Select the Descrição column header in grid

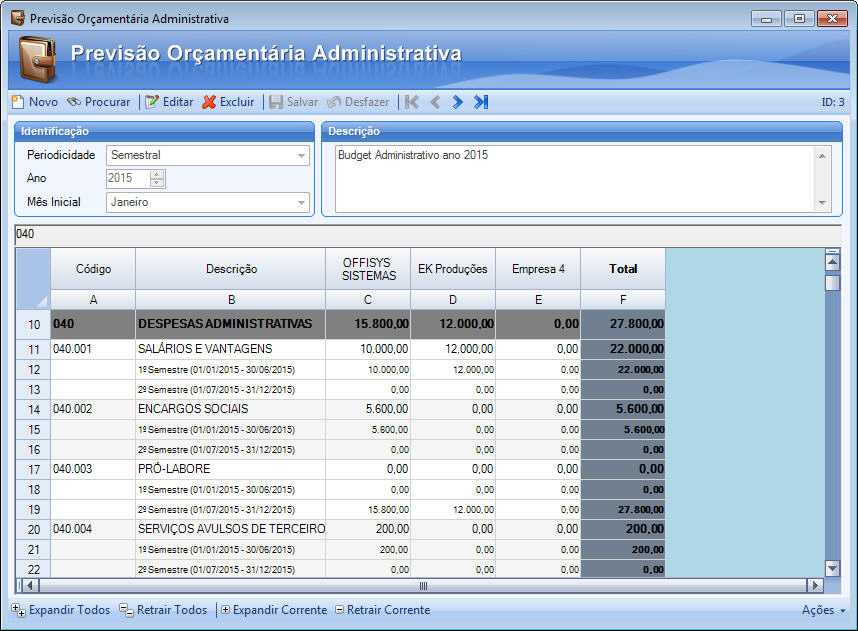231,269
